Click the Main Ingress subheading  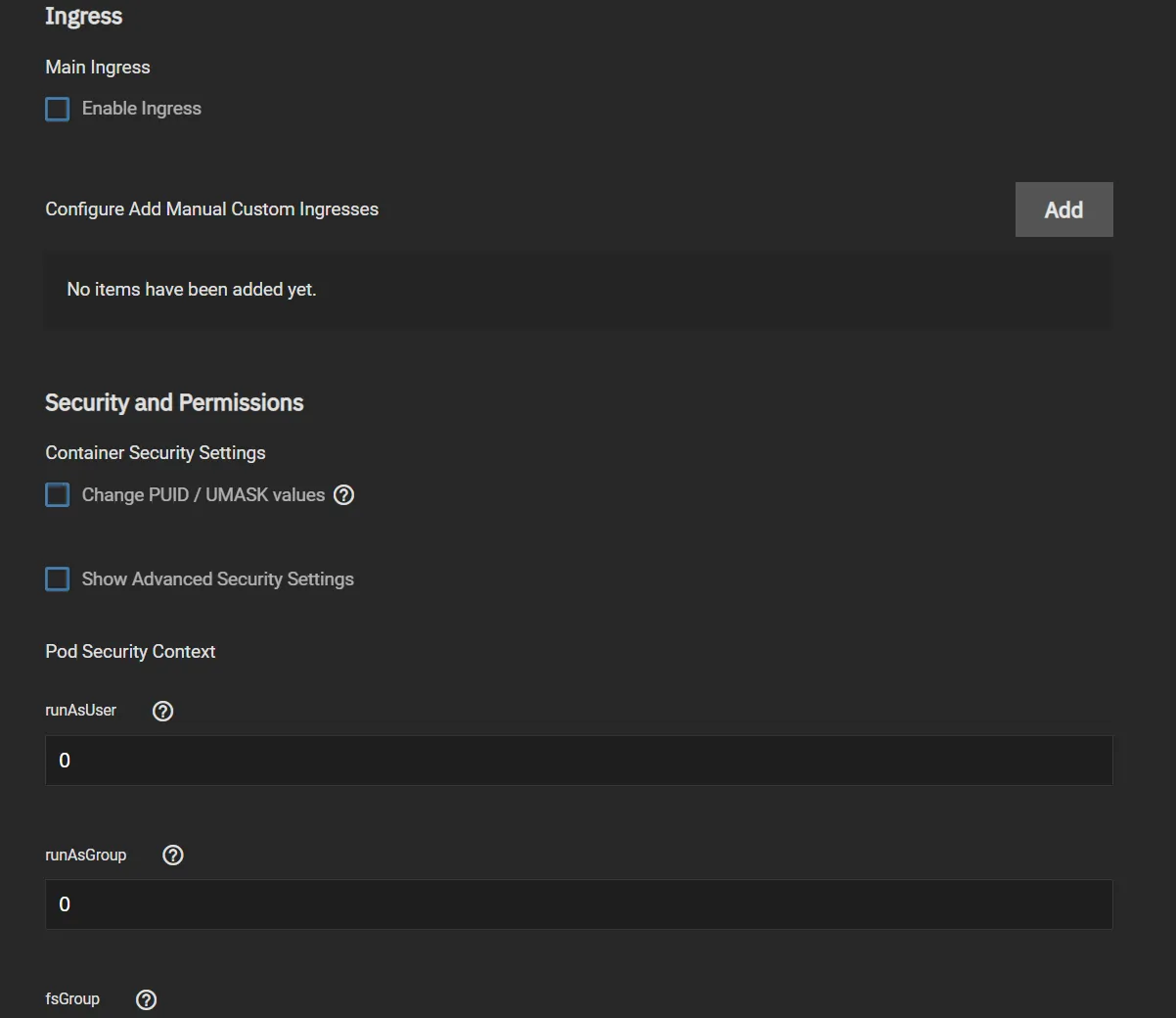click(x=97, y=67)
